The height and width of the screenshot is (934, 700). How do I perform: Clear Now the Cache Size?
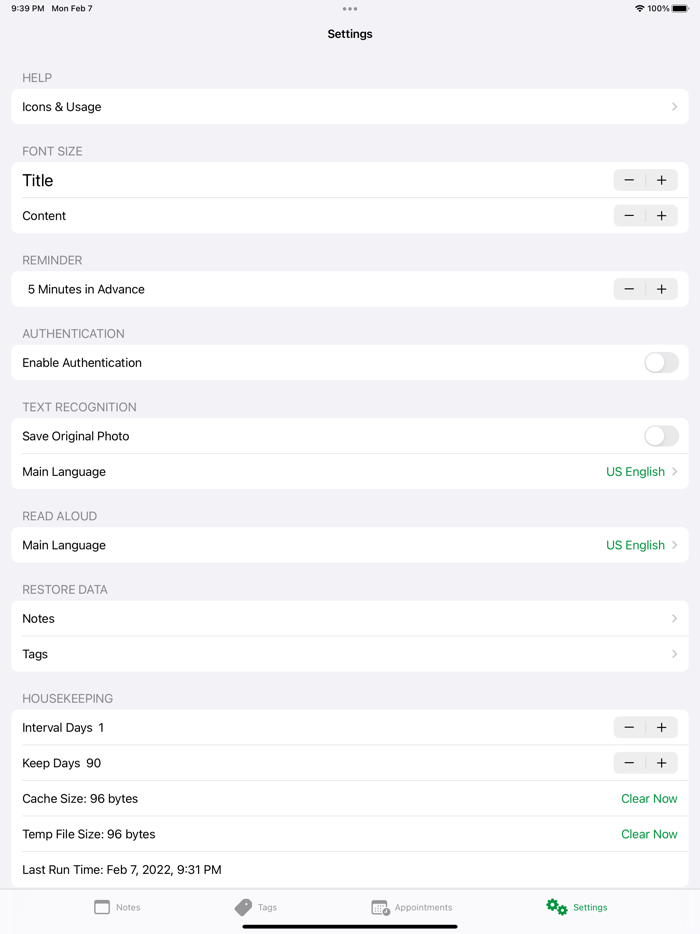coord(649,799)
